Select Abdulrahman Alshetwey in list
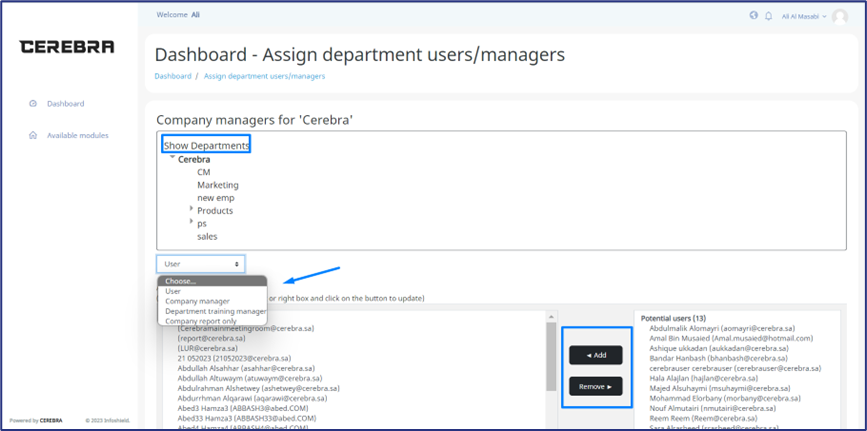 click(259, 388)
